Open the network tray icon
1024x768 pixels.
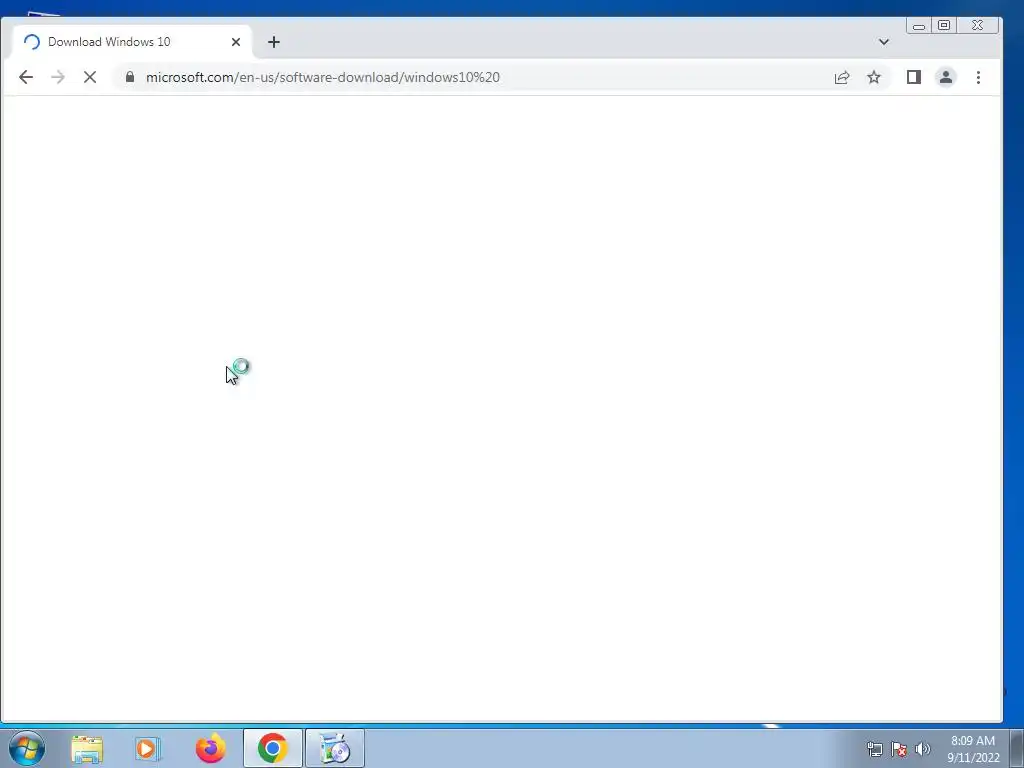[x=874, y=749]
